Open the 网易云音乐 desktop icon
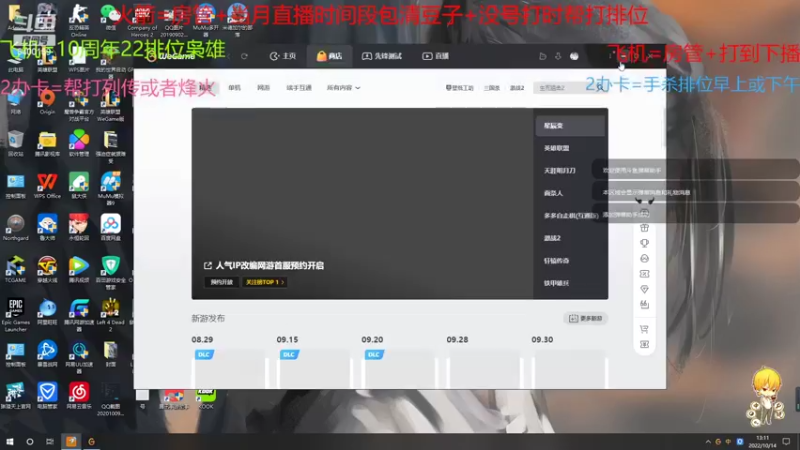 (79, 396)
